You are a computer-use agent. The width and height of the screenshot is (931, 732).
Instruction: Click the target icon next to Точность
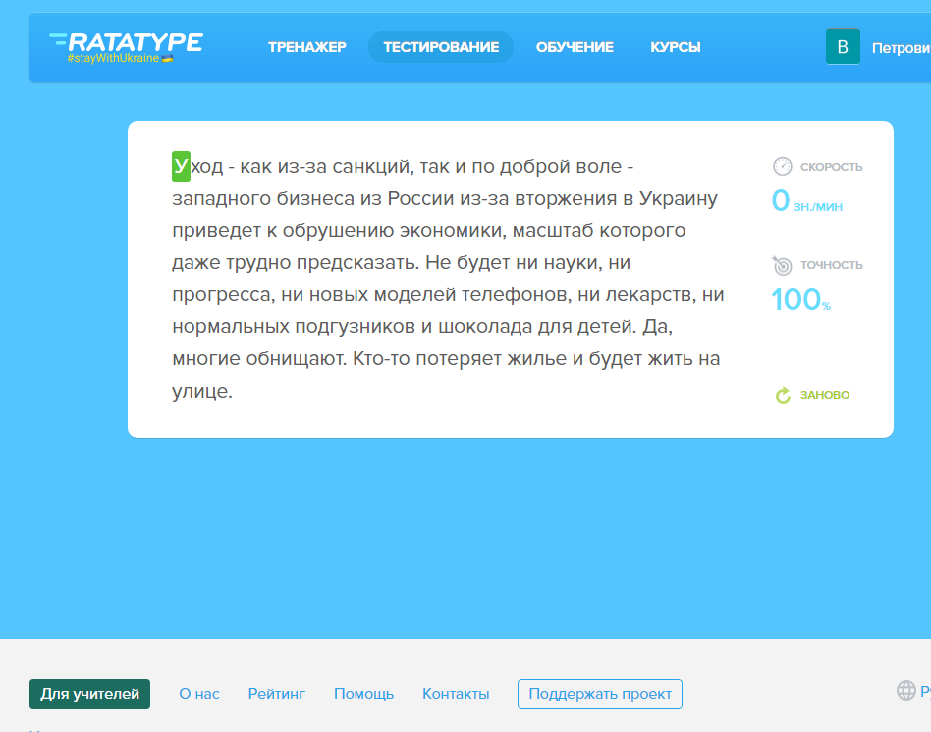point(782,265)
